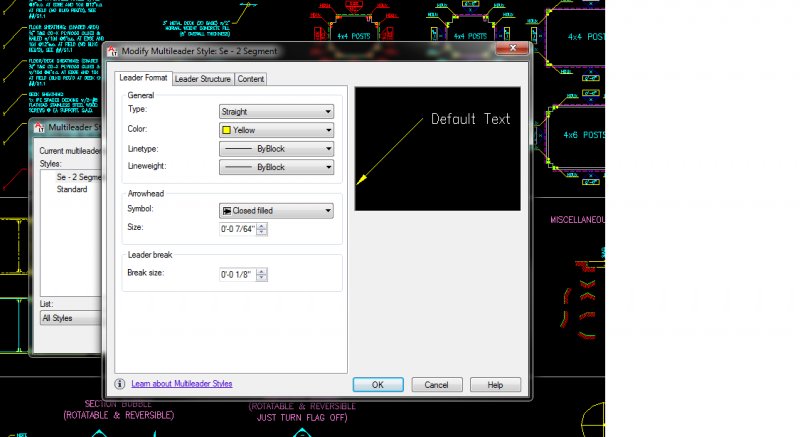Click the leader preview pane thumbnail
Viewport: 800px width, 437px height.
point(438,148)
